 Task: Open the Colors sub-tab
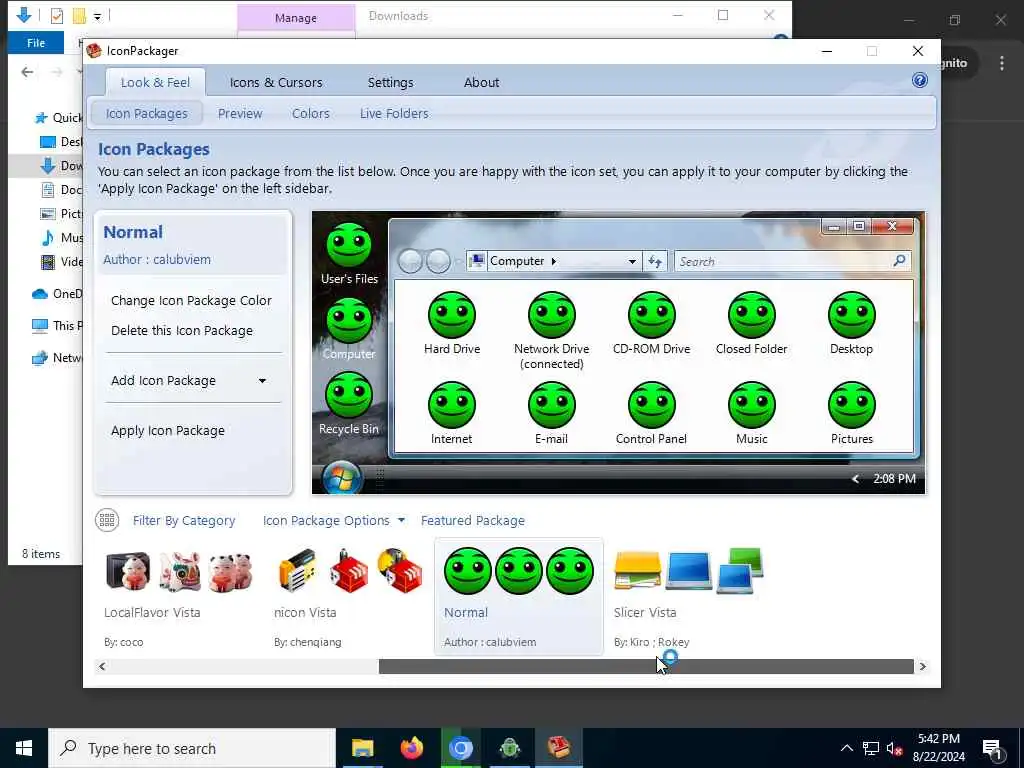(311, 114)
